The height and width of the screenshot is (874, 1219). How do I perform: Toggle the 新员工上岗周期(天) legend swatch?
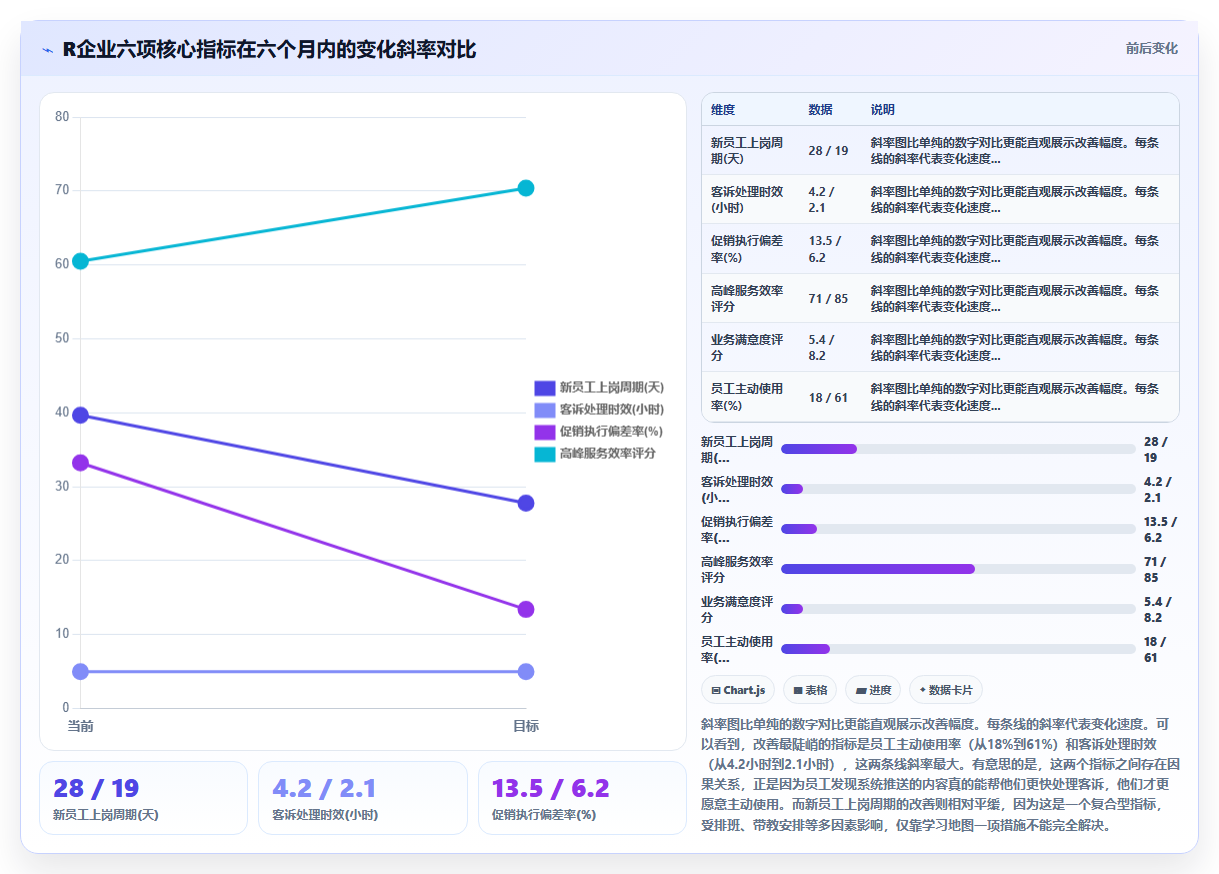[x=544, y=387]
